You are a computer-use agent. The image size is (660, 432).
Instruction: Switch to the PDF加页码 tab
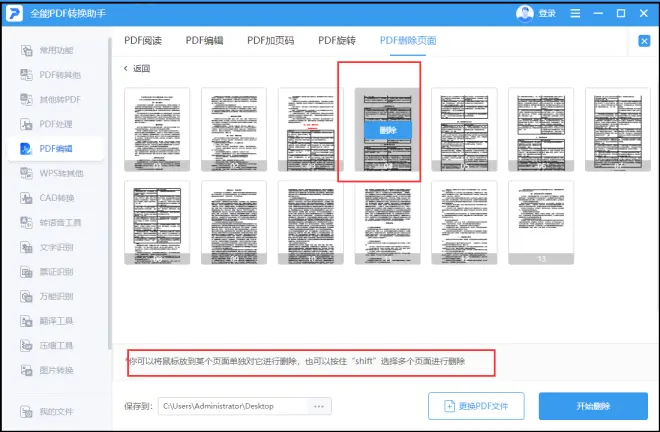(x=270, y=40)
